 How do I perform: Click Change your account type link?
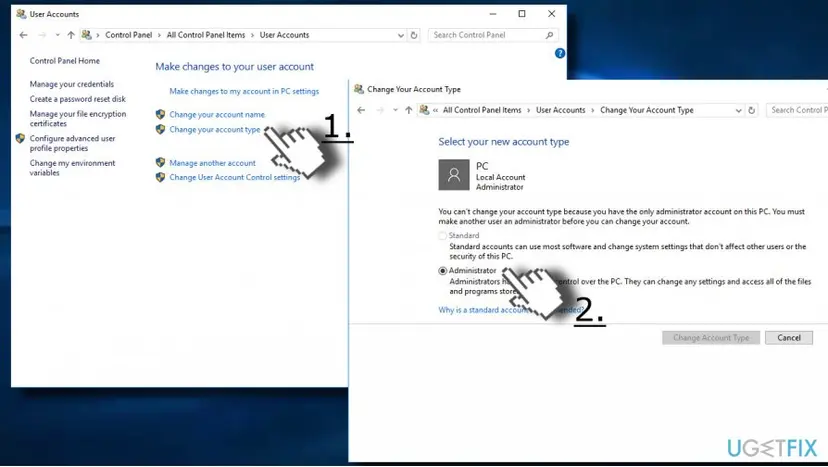point(214,129)
